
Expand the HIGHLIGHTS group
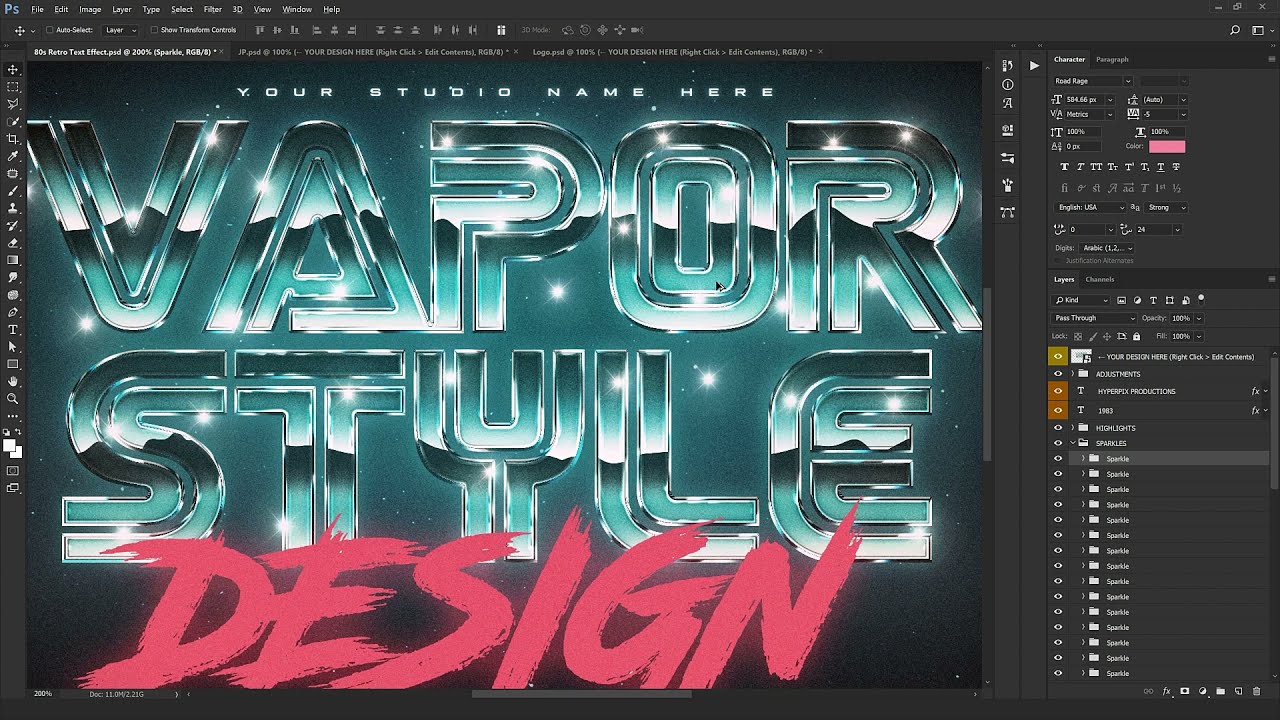tap(1073, 428)
